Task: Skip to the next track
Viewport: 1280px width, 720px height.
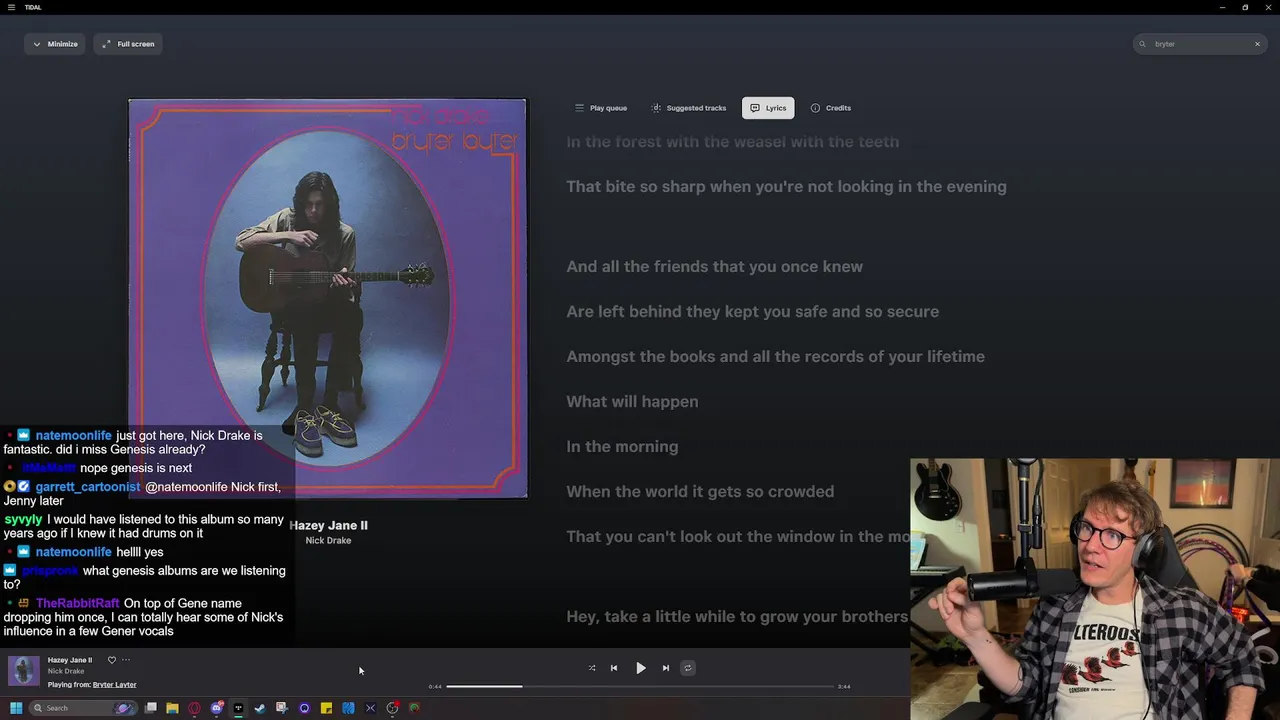Action: (666, 668)
